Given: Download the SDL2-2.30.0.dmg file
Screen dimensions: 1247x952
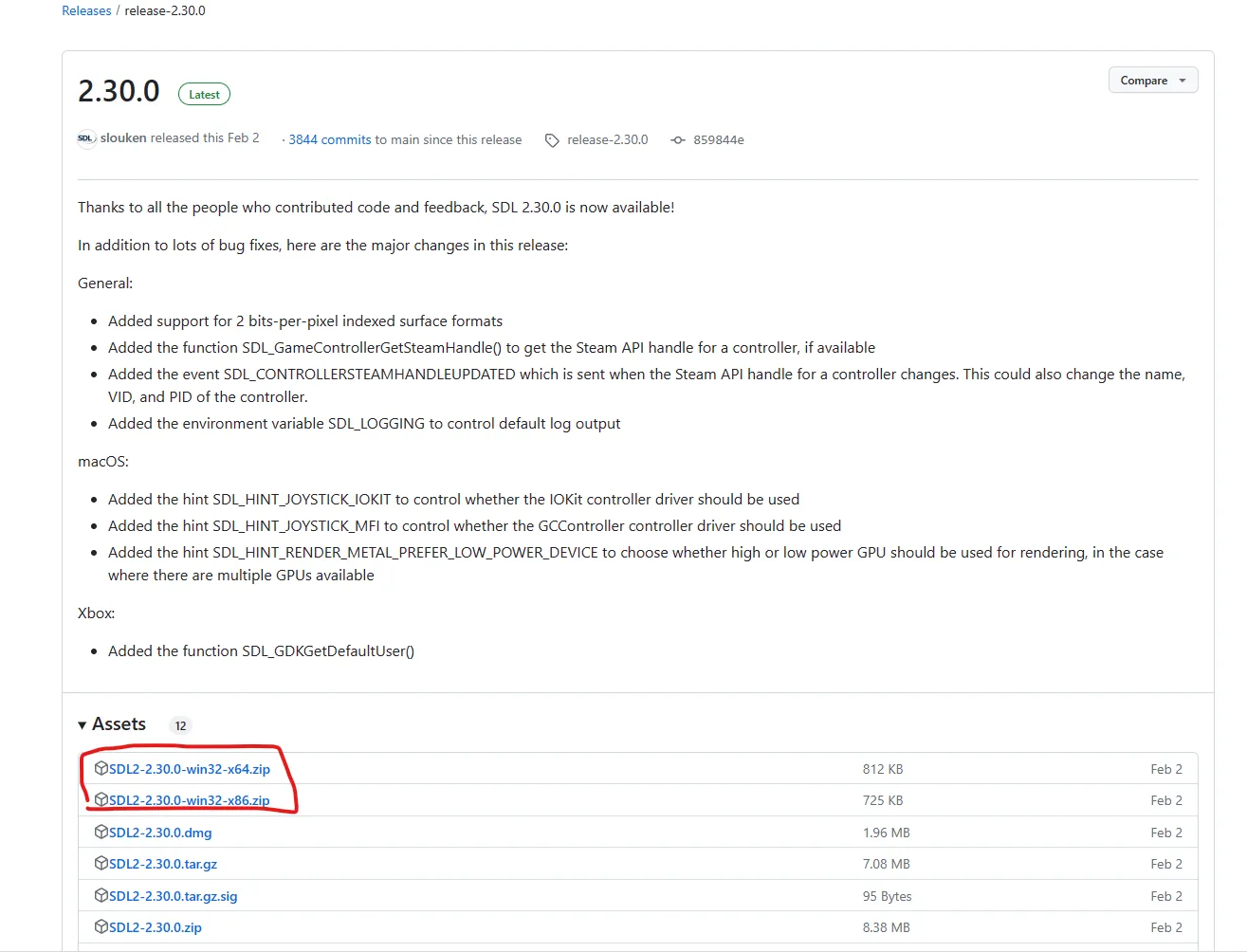Looking at the screenshot, I should coord(160,833).
